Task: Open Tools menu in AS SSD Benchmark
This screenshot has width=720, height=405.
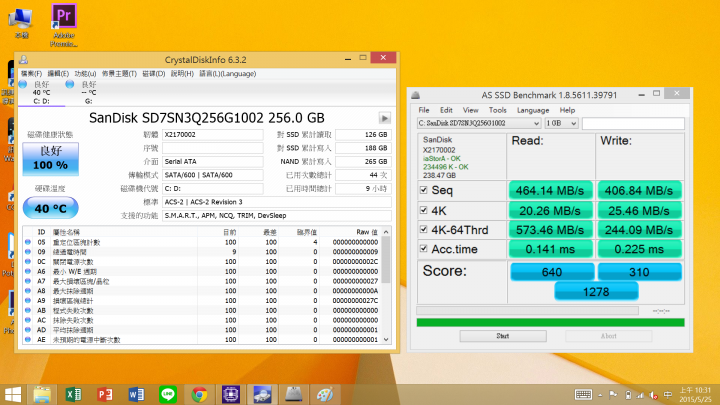Action: [x=497, y=110]
